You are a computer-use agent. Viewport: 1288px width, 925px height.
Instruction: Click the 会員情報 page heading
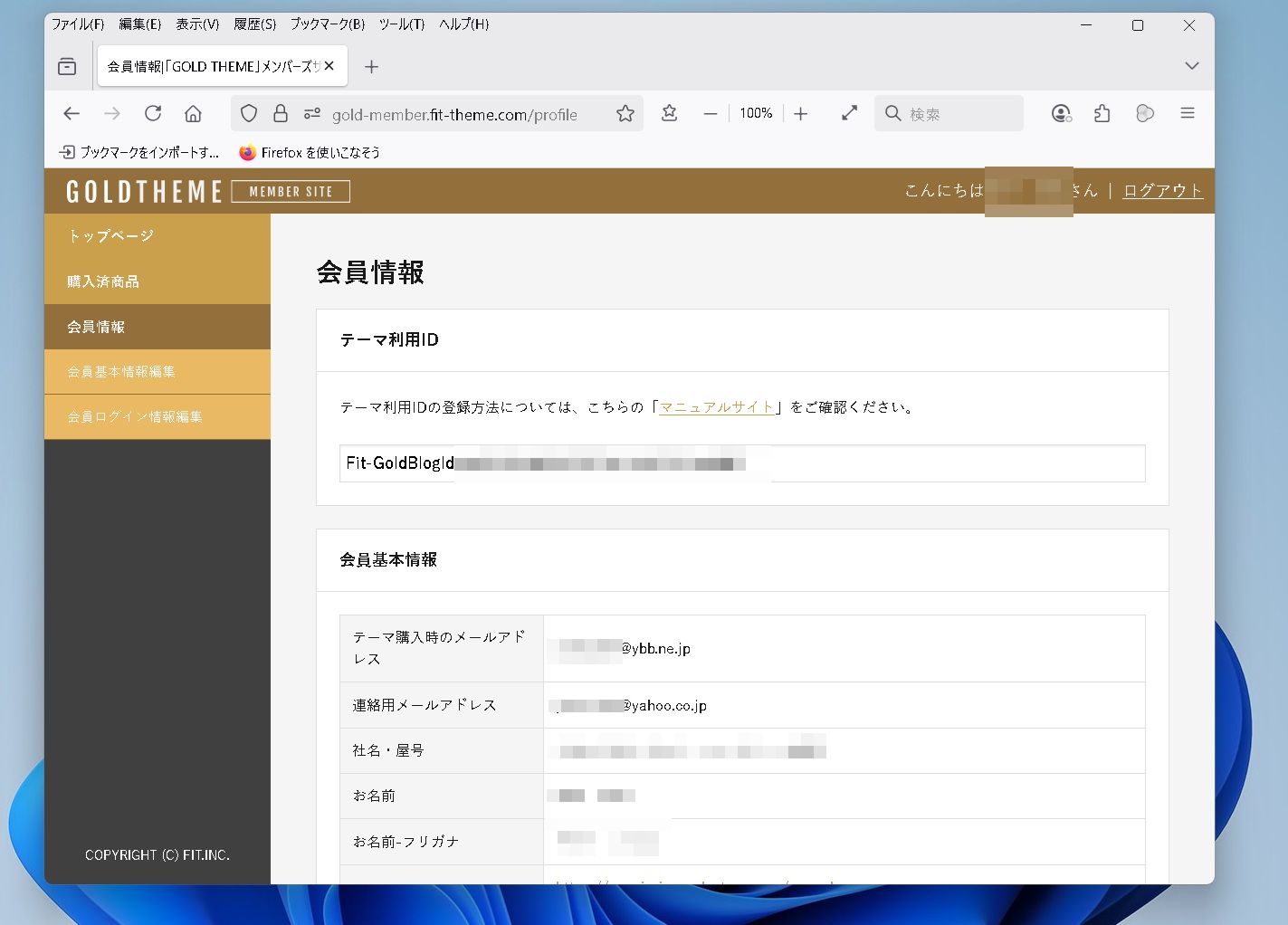coord(370,272)
